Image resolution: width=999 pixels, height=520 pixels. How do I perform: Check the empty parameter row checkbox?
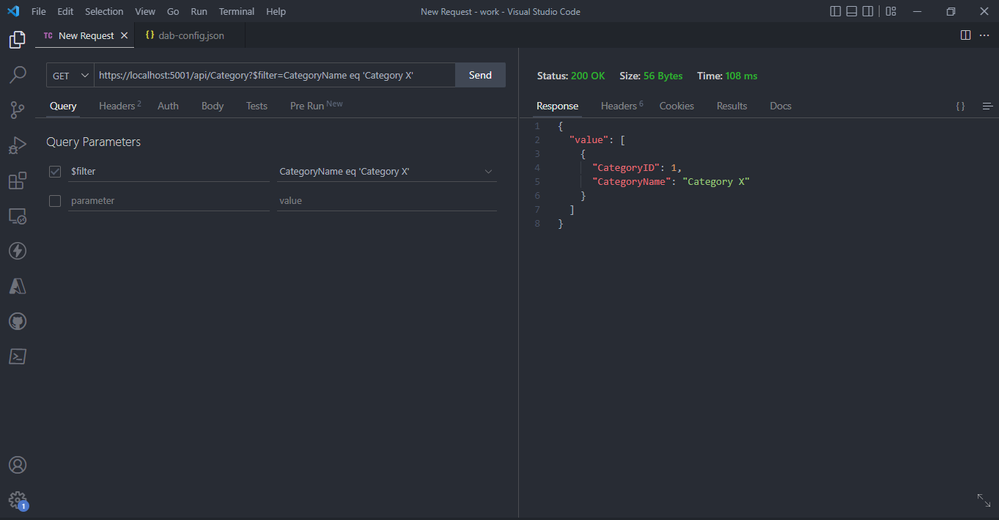55,201
